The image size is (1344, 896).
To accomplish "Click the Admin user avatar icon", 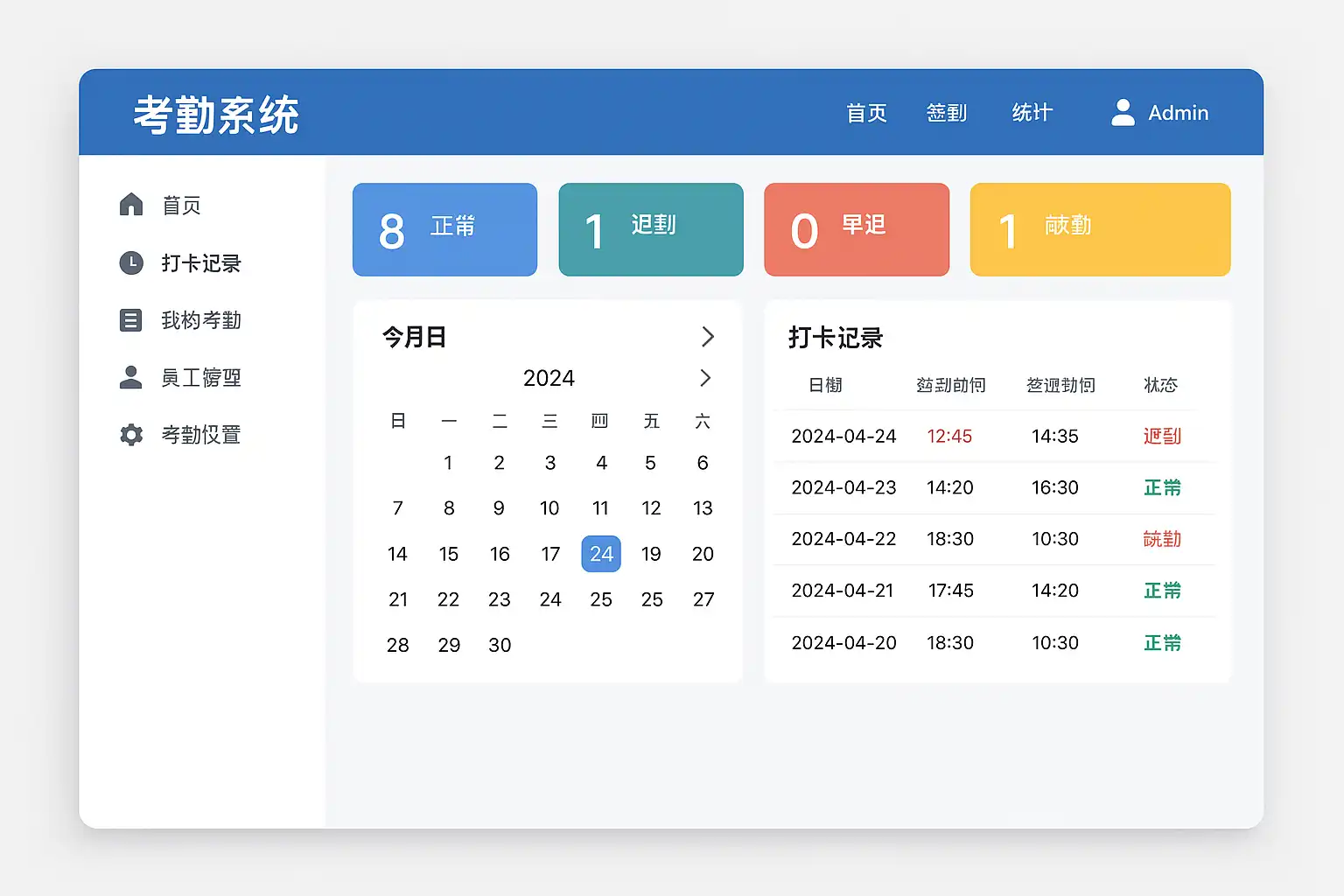I will coord(1123,113).
